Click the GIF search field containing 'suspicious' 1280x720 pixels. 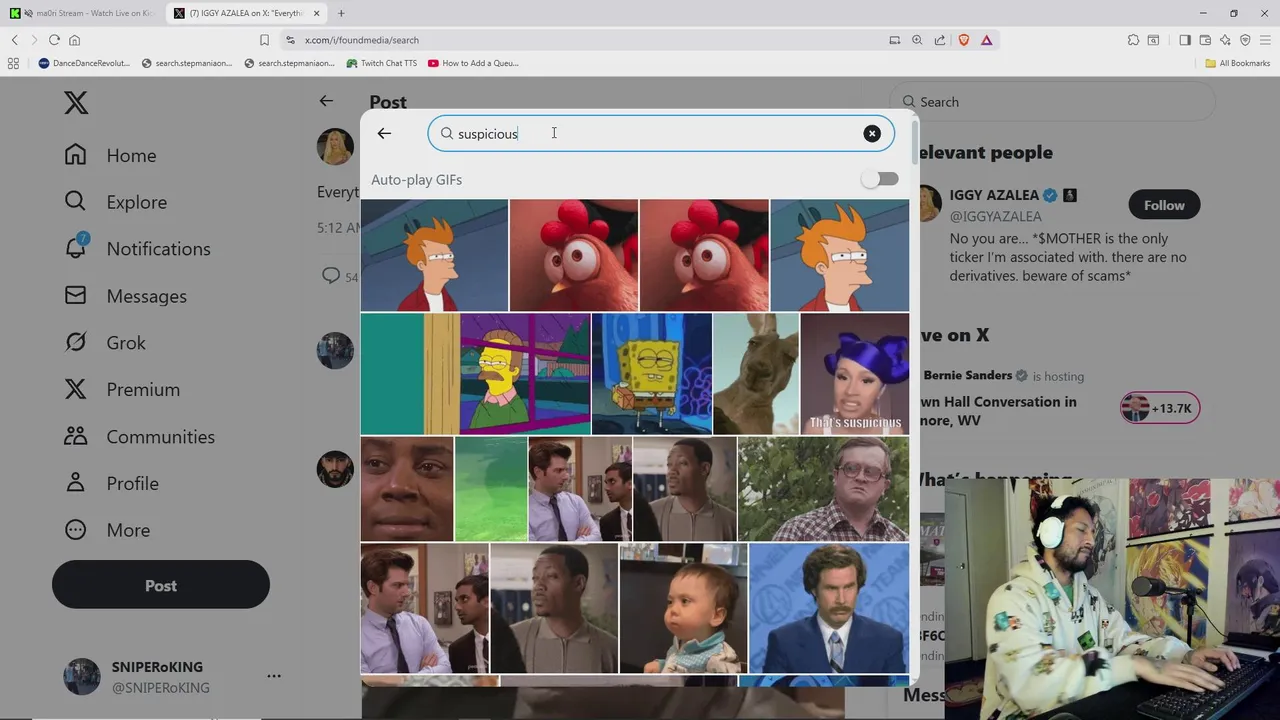661,133
